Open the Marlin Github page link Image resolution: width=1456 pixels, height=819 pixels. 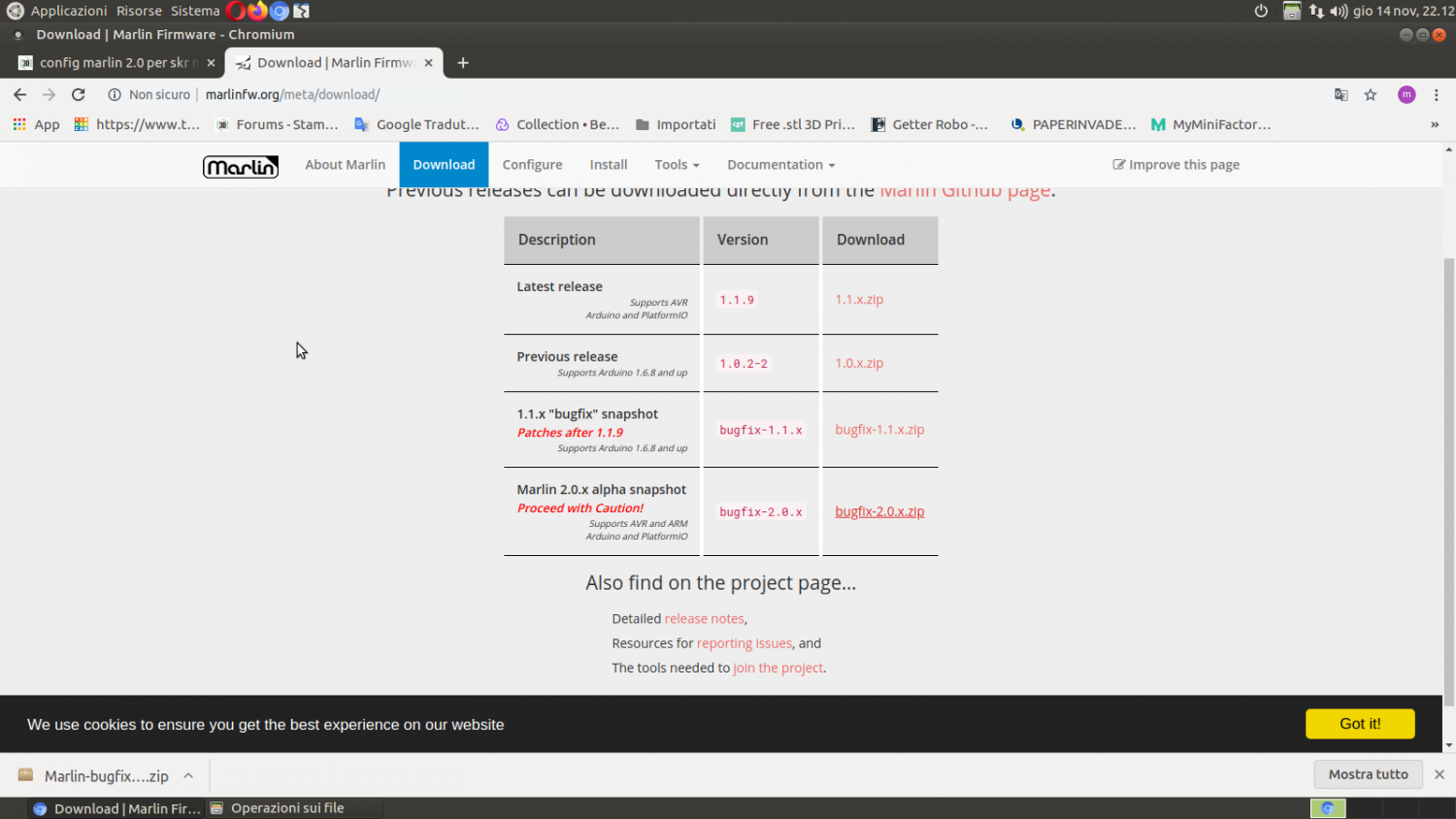click(x=965, y=193)
